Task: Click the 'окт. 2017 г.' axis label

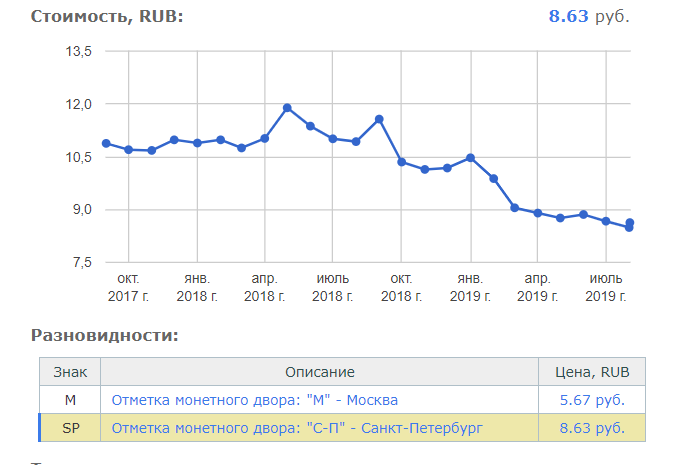Action: (128, 288)
